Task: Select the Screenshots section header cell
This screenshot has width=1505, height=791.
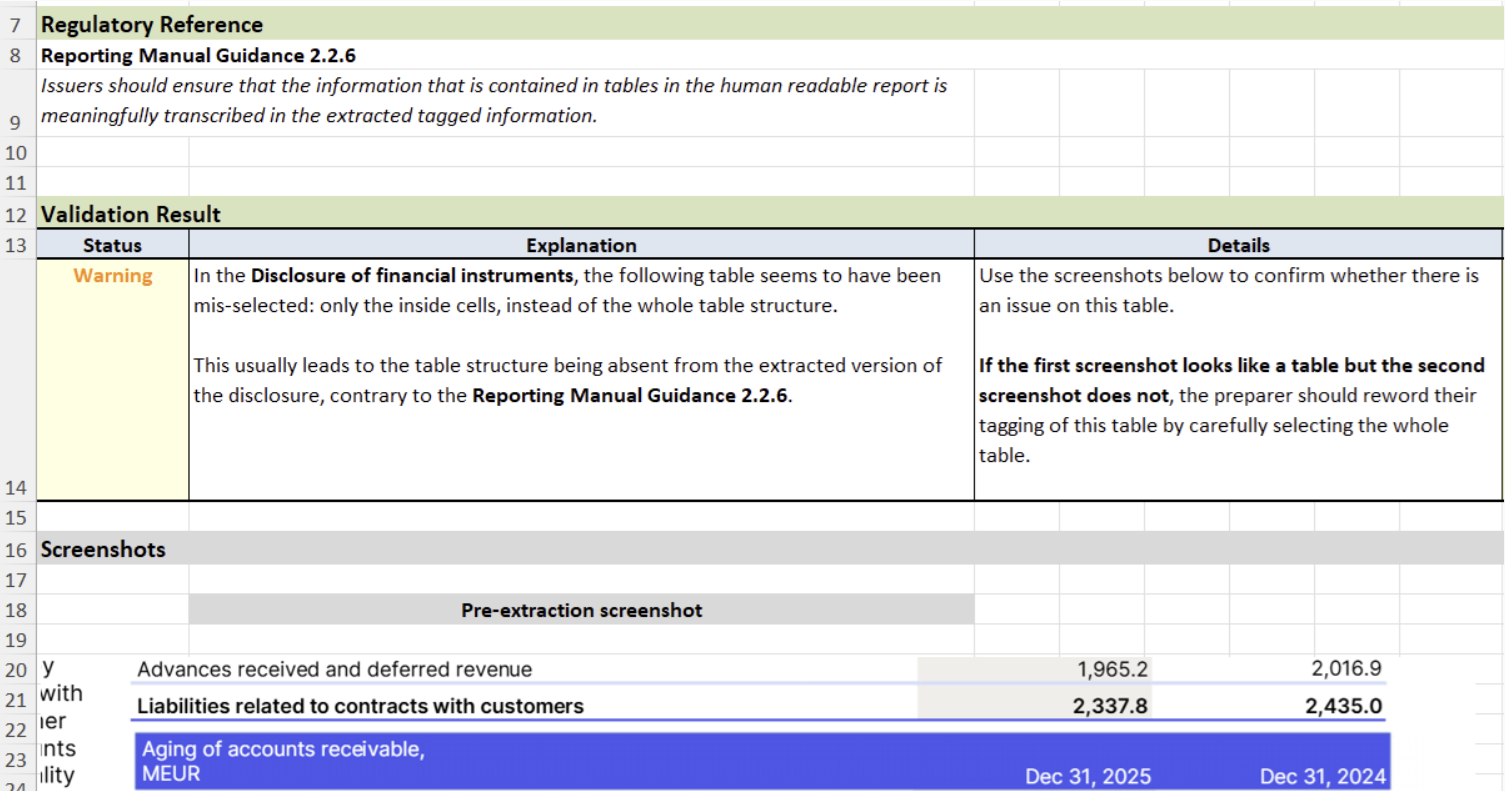Action: (101, 549)
